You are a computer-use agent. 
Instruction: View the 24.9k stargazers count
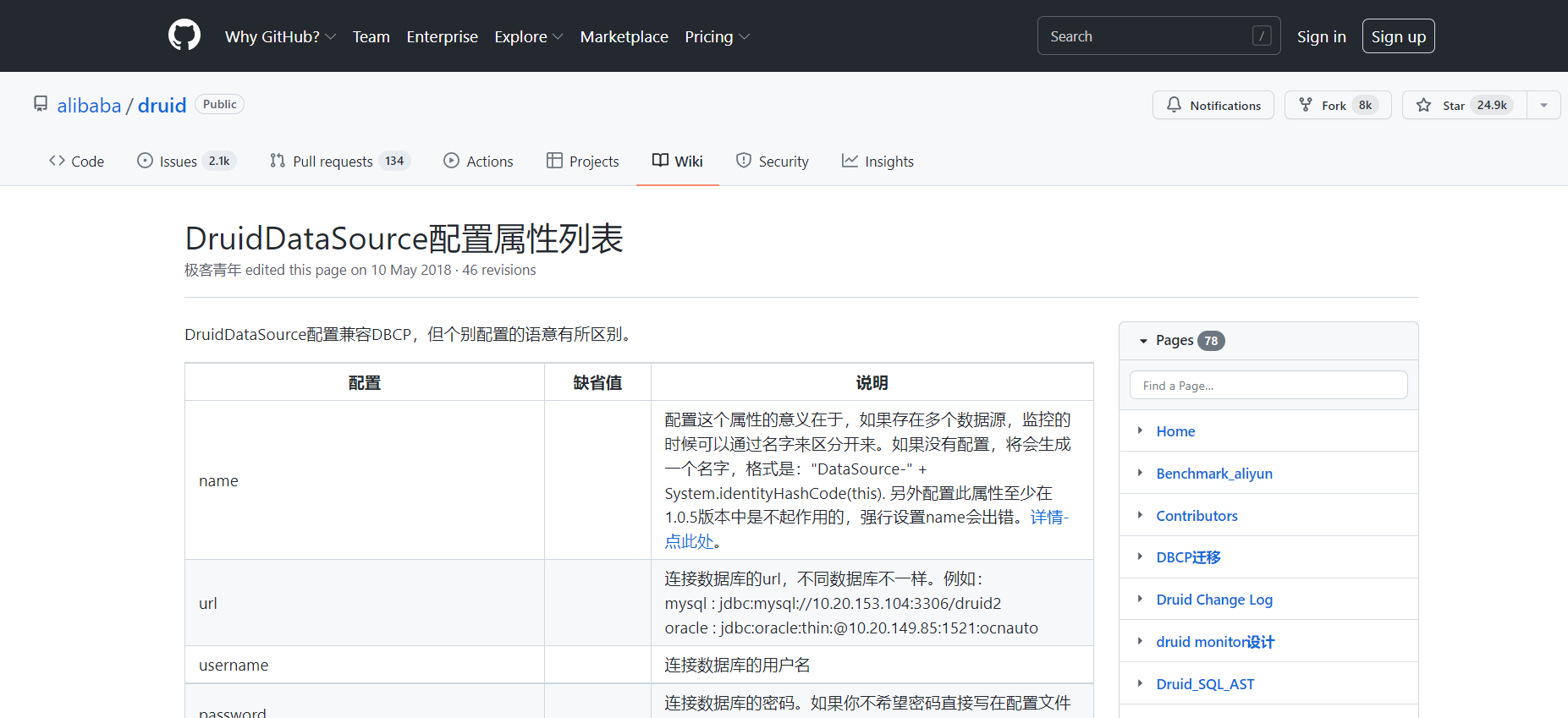coord(1492,105)
